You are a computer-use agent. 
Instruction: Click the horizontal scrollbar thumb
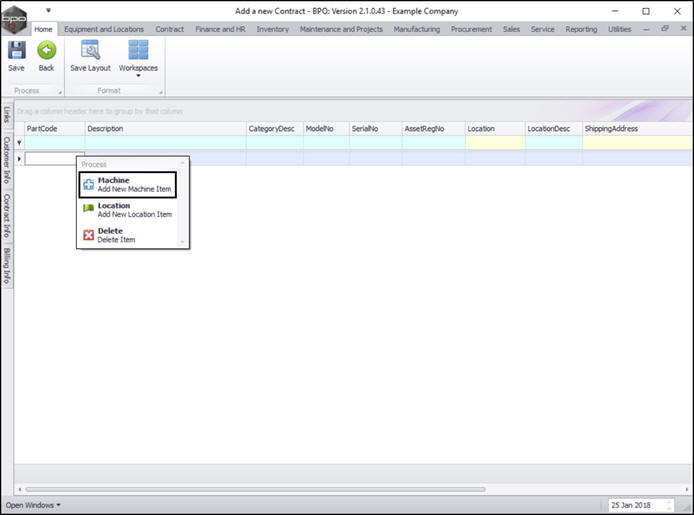point(255,489)
